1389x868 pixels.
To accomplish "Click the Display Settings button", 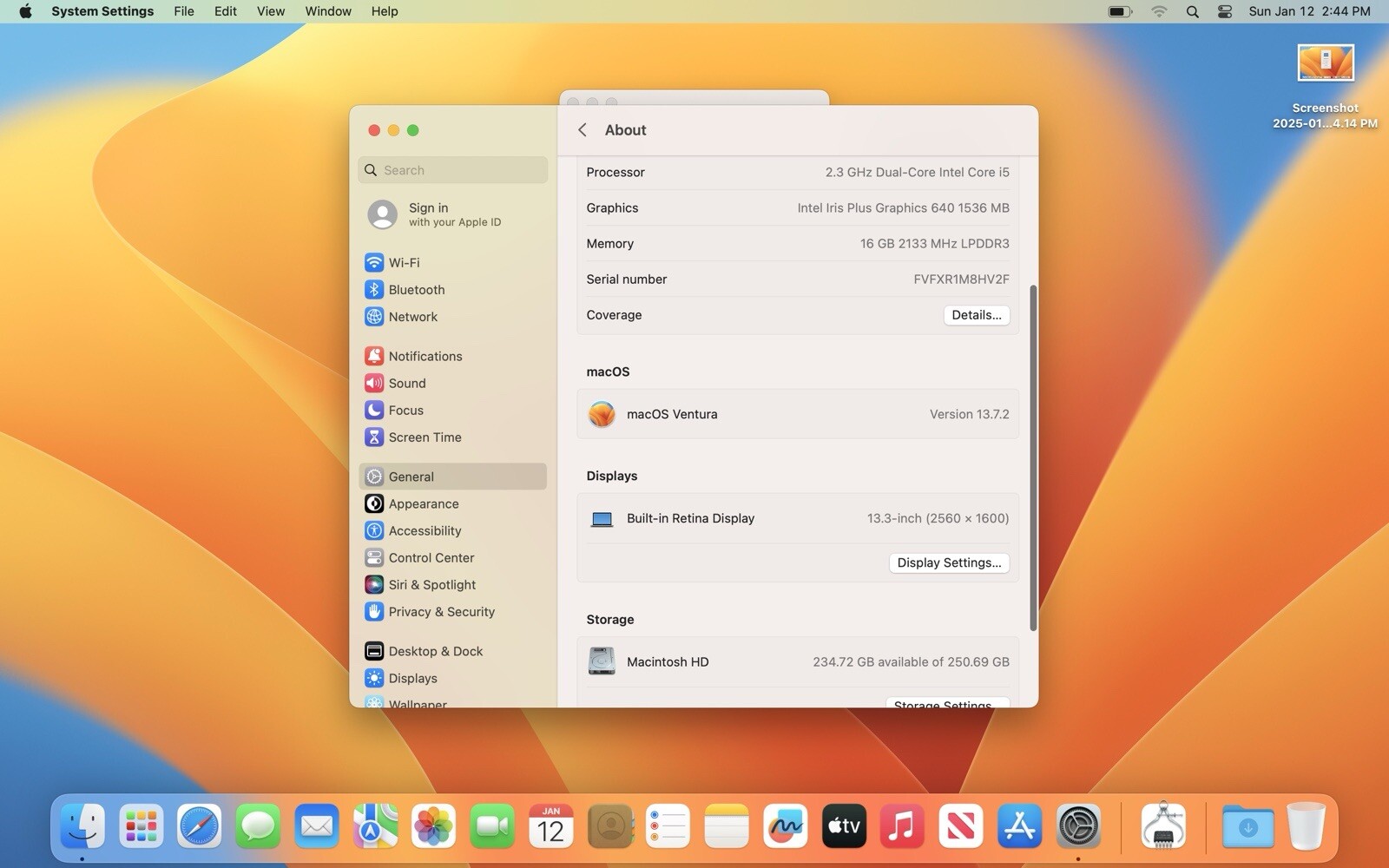I will click(x=948, y=562).
